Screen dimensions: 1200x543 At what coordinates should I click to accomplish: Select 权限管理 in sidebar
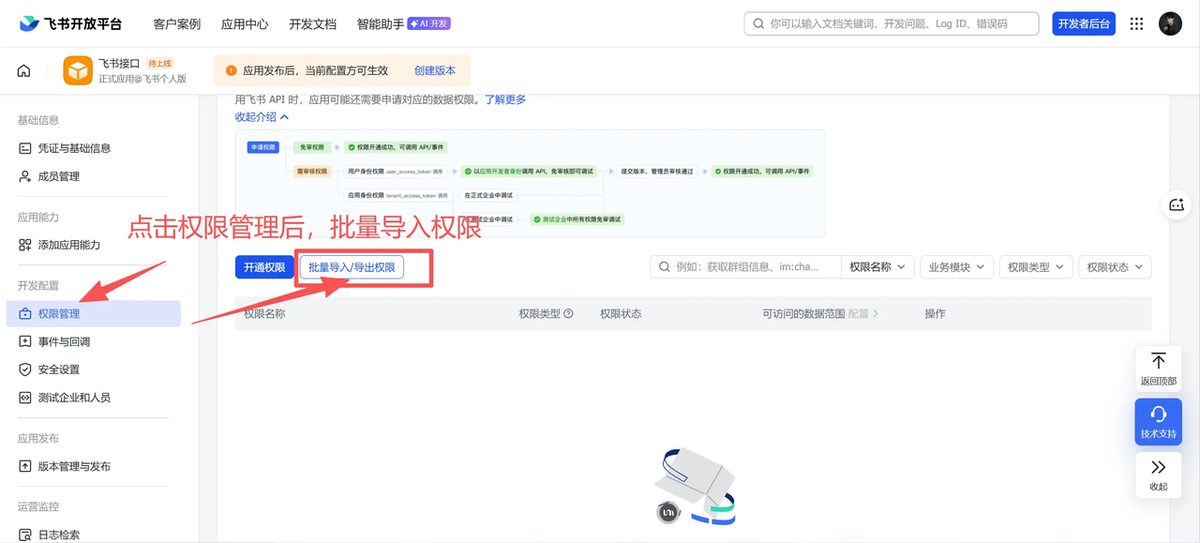pyautogui.click(x=93, y=314)
